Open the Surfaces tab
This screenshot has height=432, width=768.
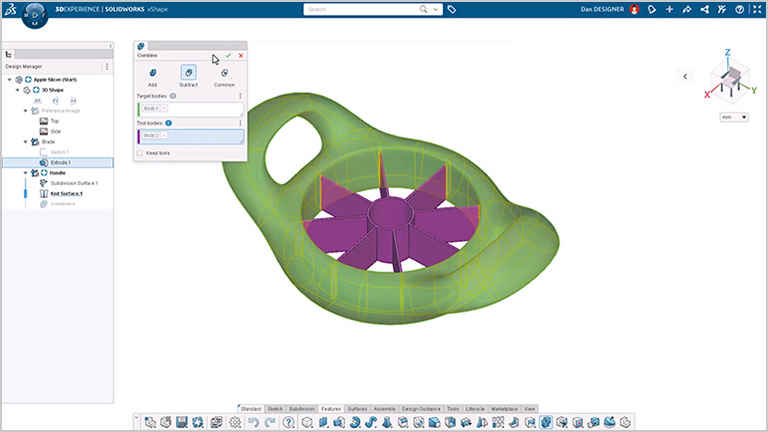(357, 409)
